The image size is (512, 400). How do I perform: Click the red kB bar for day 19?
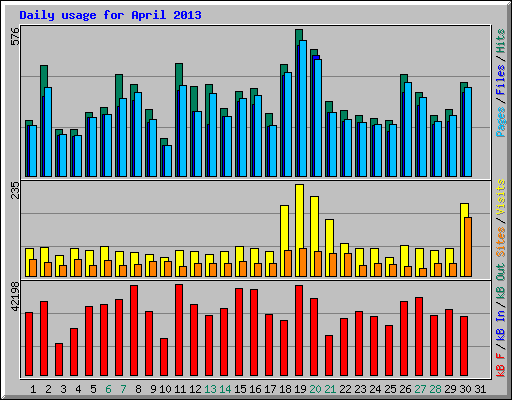click(x=299, y=331)
